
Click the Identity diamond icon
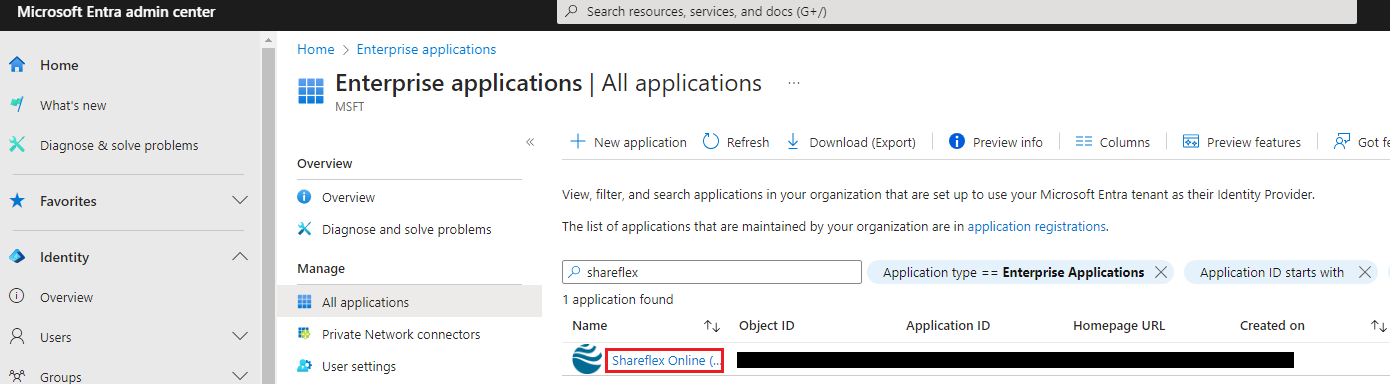[17, 257]
